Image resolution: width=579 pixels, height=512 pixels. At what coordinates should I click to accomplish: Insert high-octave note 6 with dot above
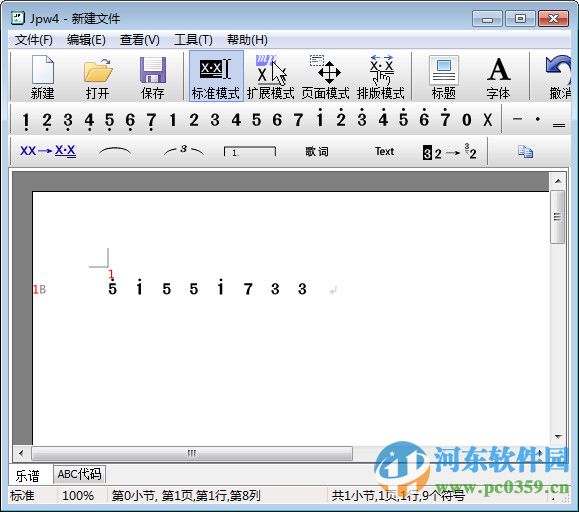click(424, 119)
